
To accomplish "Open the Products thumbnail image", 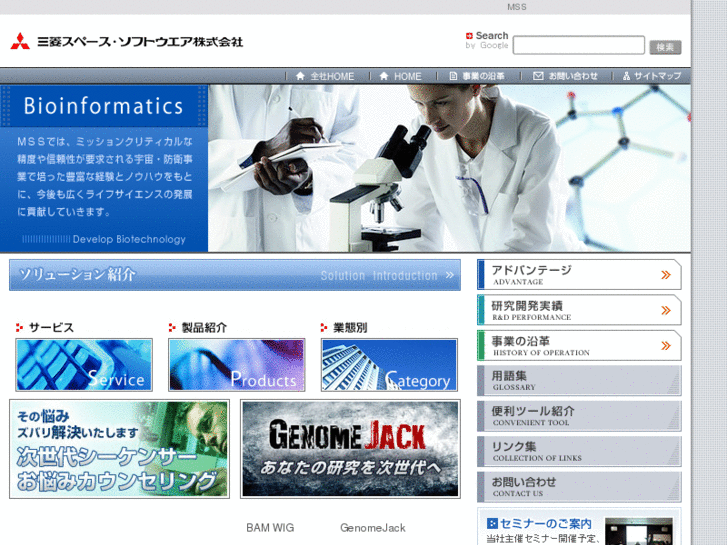I will click(x=236, y=365).
